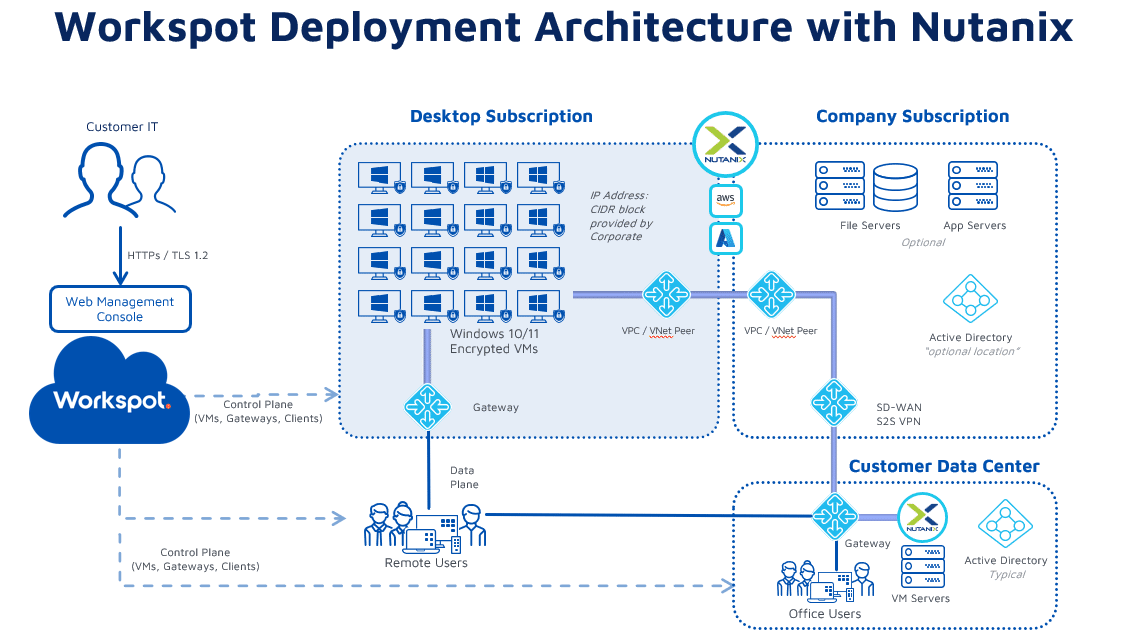Click the diagram title Workspot Deployment Architecture
This screenshot has width=1128, height=637.
click(564, 27)
